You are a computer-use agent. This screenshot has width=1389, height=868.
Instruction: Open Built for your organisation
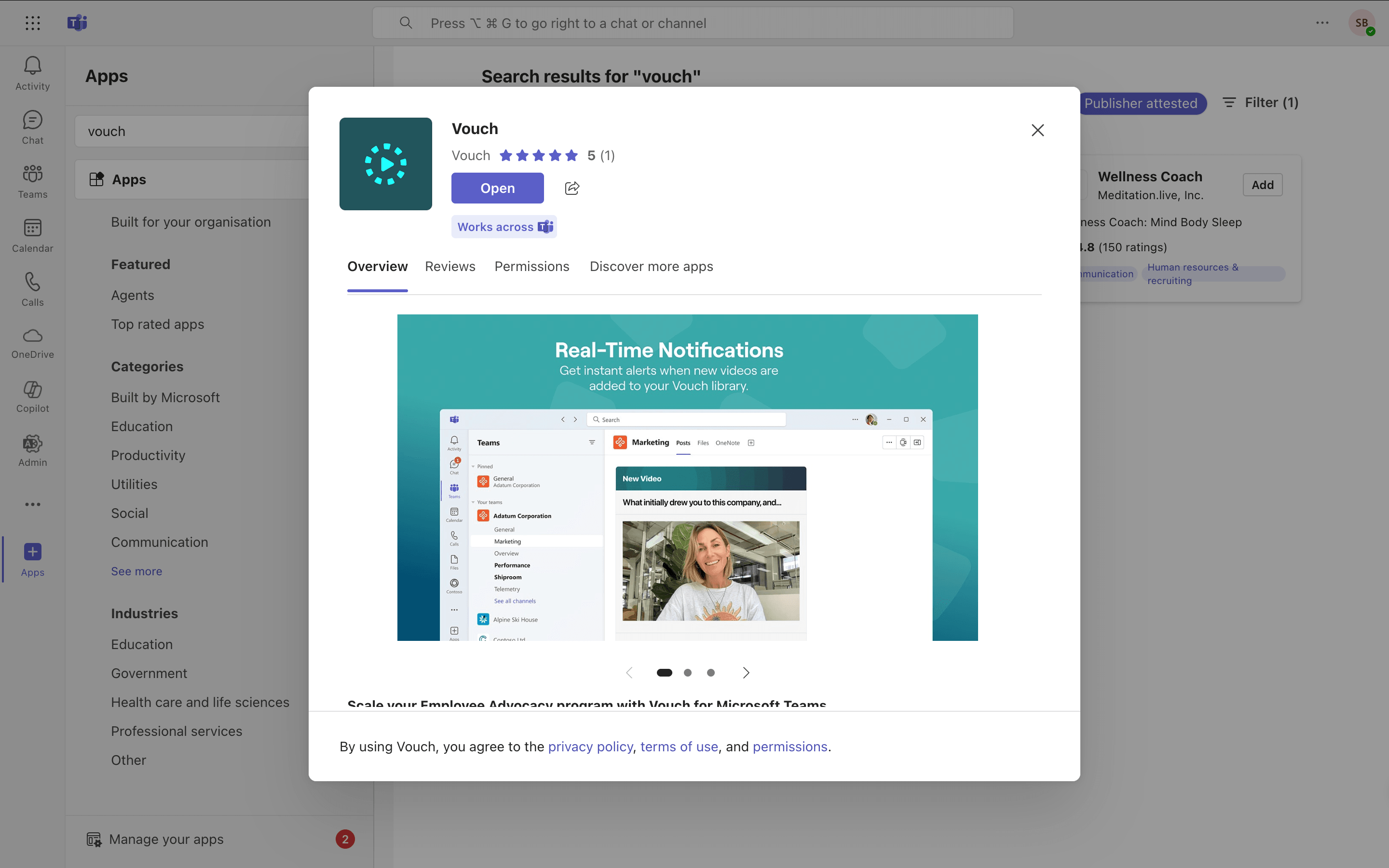tap(191, 222)
